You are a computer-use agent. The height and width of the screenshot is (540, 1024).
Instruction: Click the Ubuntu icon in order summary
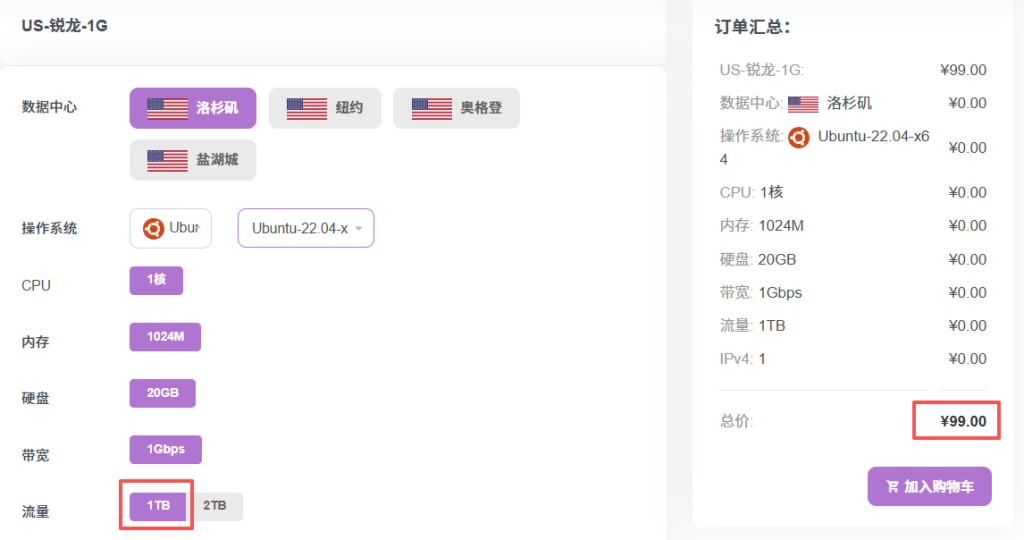(798, 137)
